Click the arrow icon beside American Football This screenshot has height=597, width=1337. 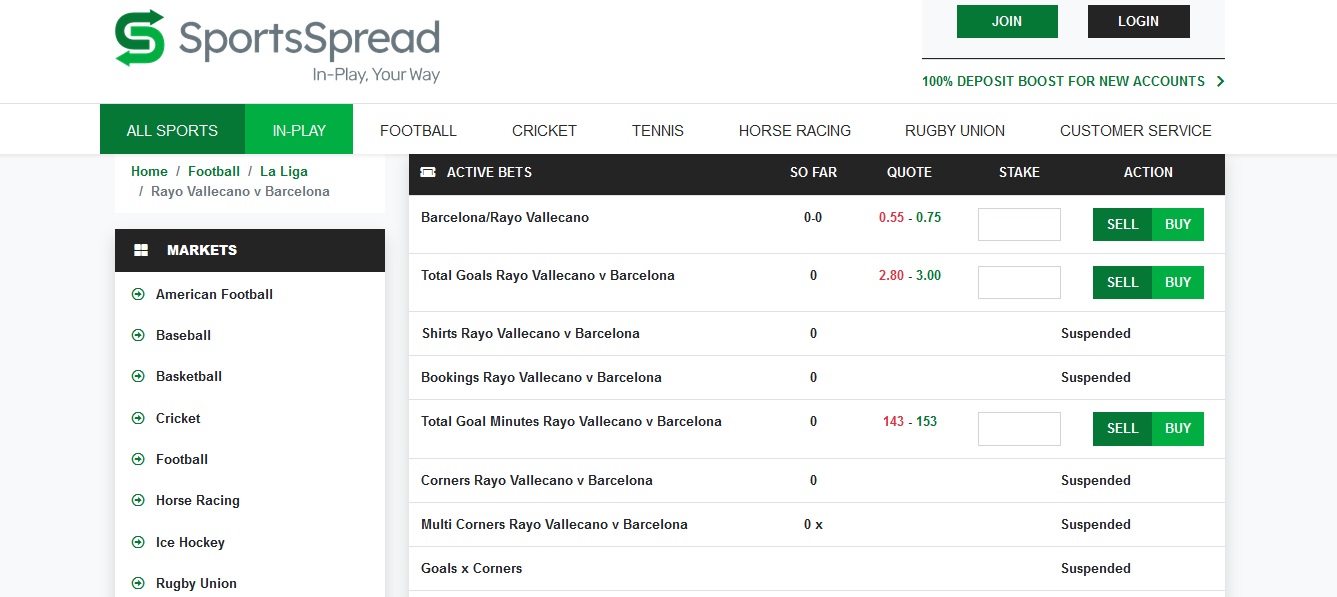tap(138, 294)
